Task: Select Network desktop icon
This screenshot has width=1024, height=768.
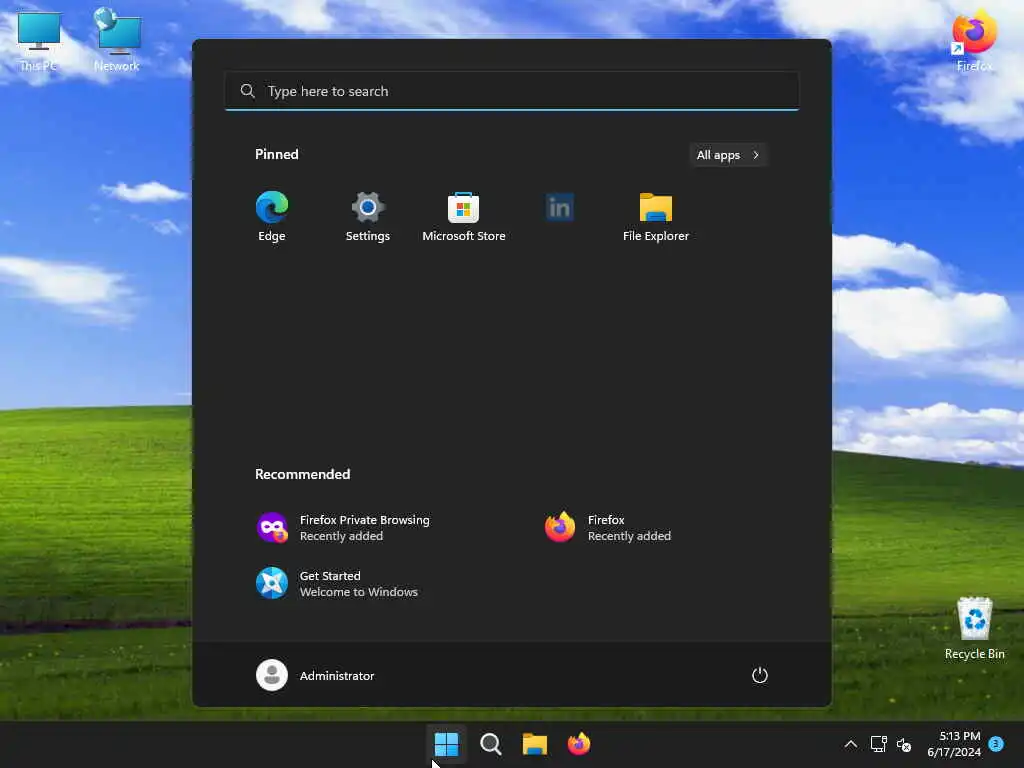Action: click(116, 40)
